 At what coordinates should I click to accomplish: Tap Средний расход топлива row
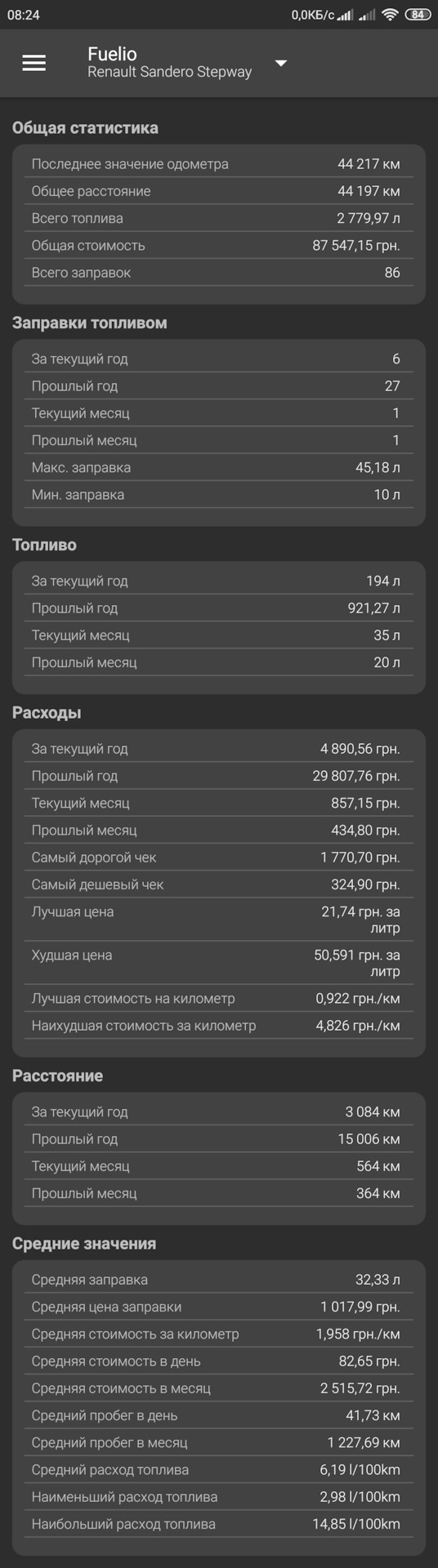pos(219,1470)
